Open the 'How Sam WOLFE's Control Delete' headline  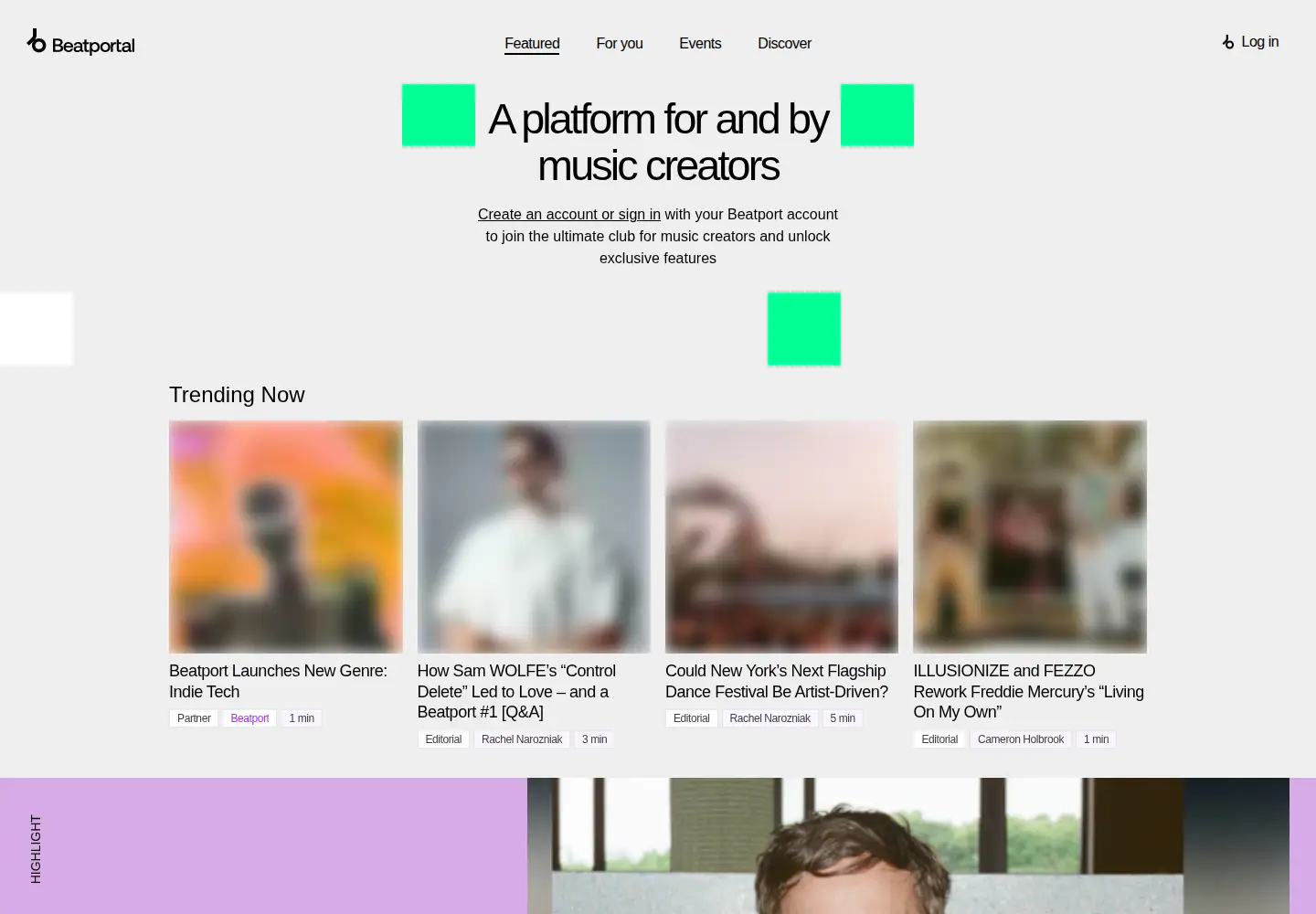pos(516,691)
